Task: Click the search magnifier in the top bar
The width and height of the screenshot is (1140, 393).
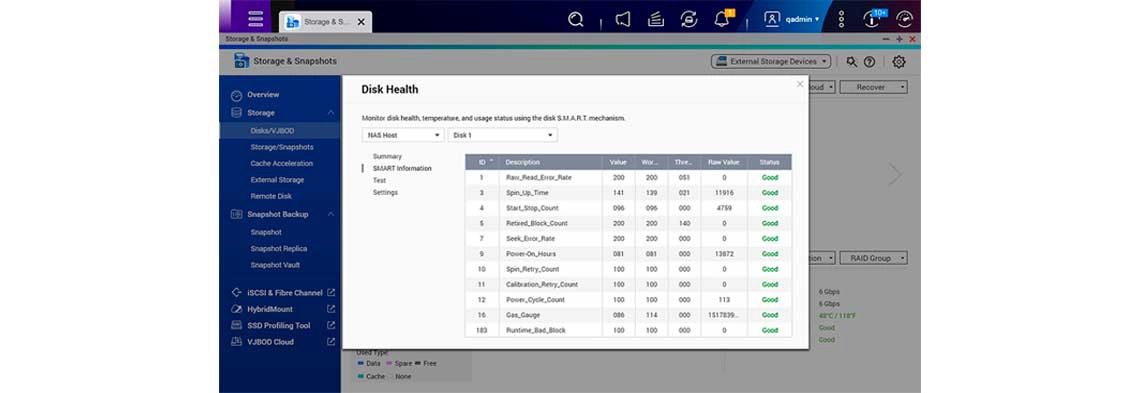Action: click(576, 20)
